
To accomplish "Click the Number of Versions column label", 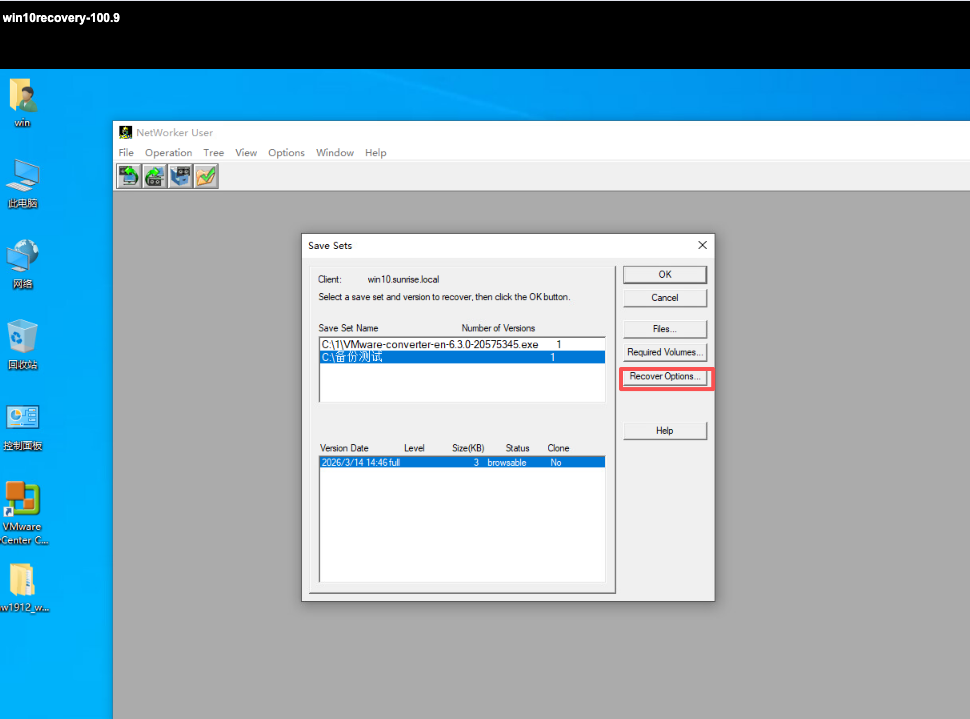I will point(498,328).
